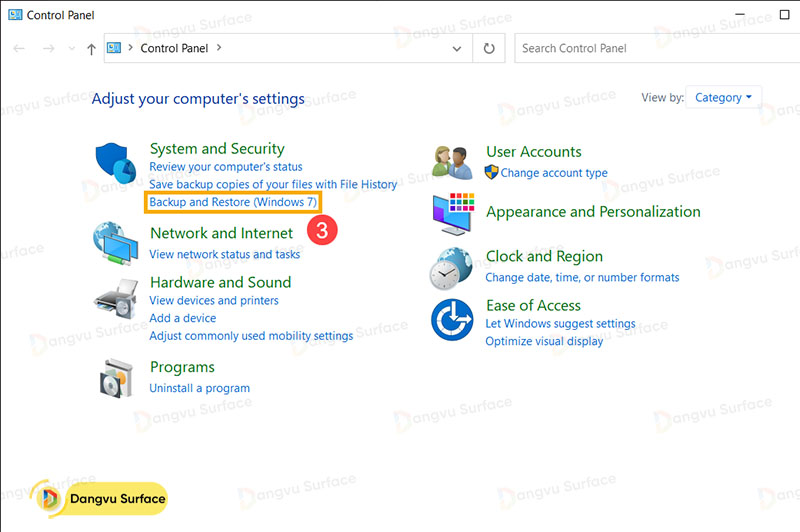
Task: Open View network status and tasks
Action: point(224,254)
